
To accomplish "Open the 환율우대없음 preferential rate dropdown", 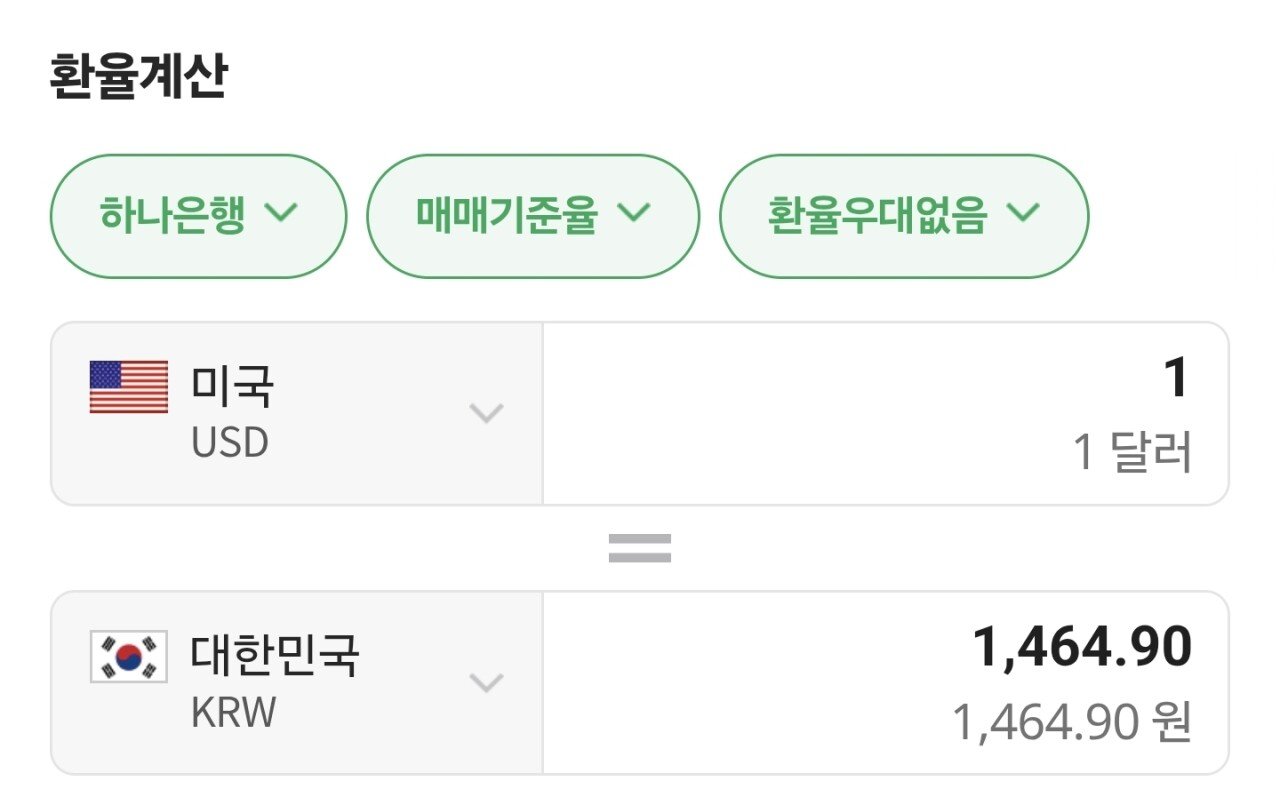I will click(x=903, y=216).
